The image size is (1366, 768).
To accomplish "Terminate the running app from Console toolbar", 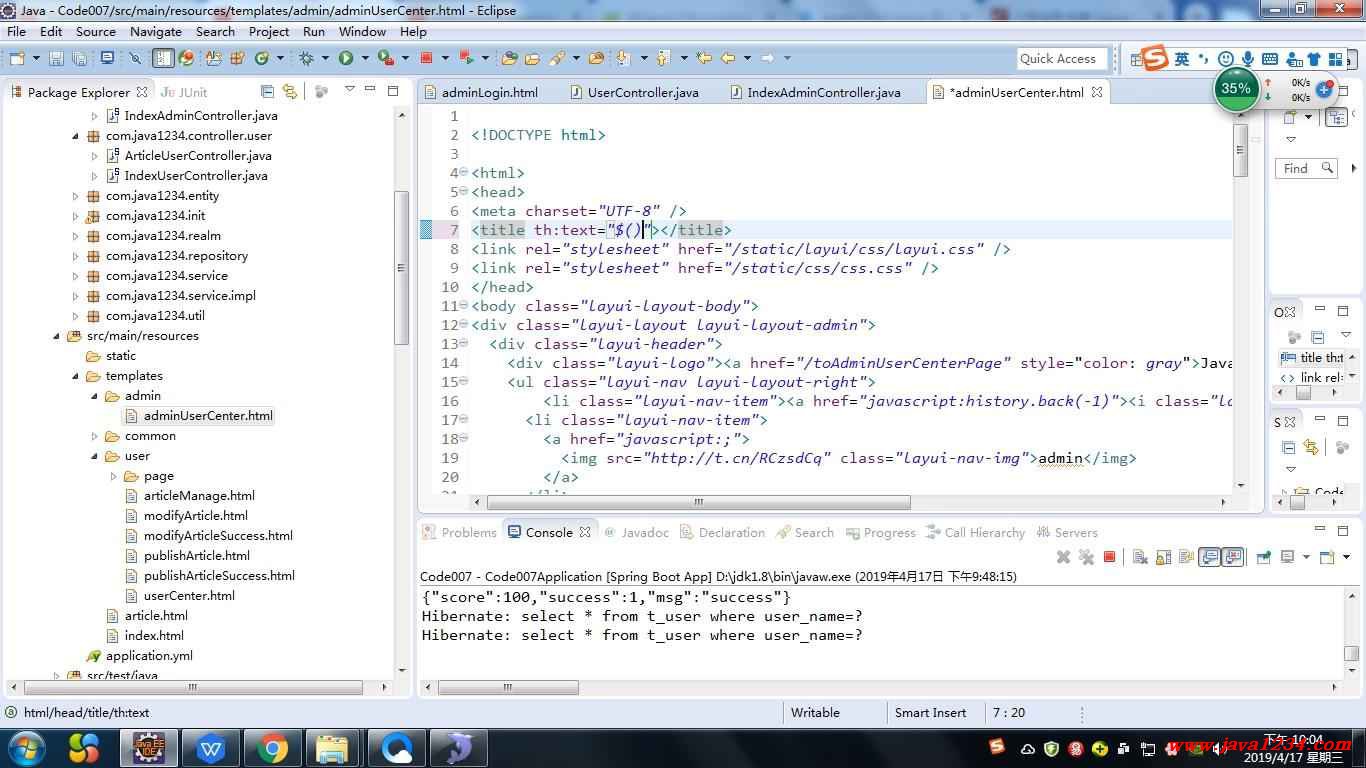I will pos(1109,557).
